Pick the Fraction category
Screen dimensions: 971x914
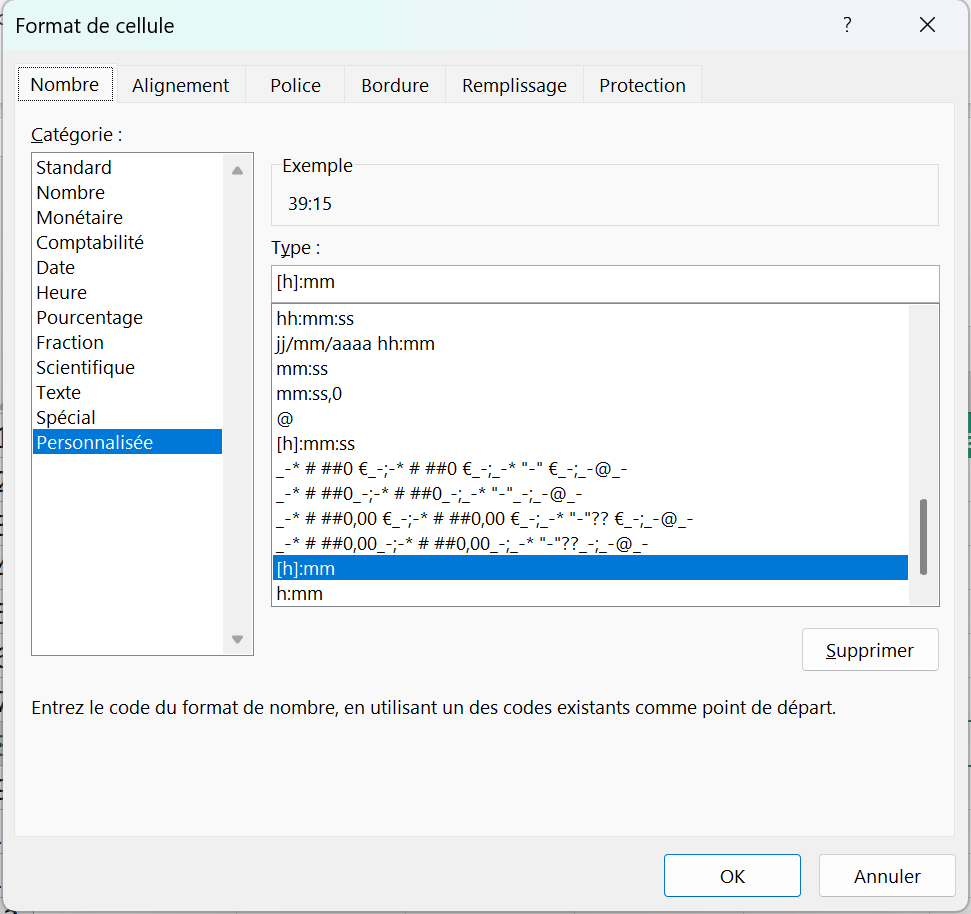[128, 342]
